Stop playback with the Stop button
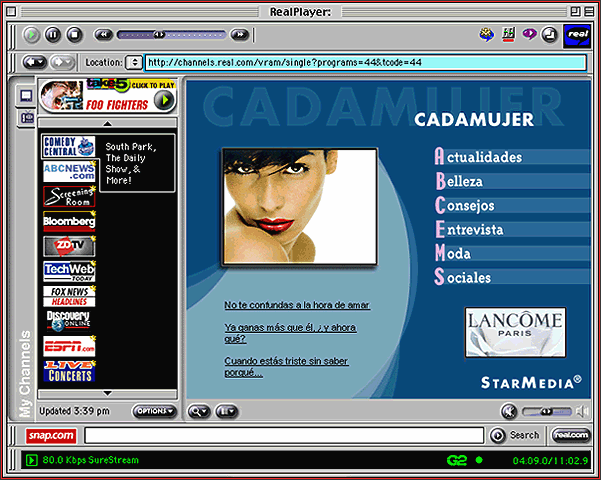 coord(75,35)
